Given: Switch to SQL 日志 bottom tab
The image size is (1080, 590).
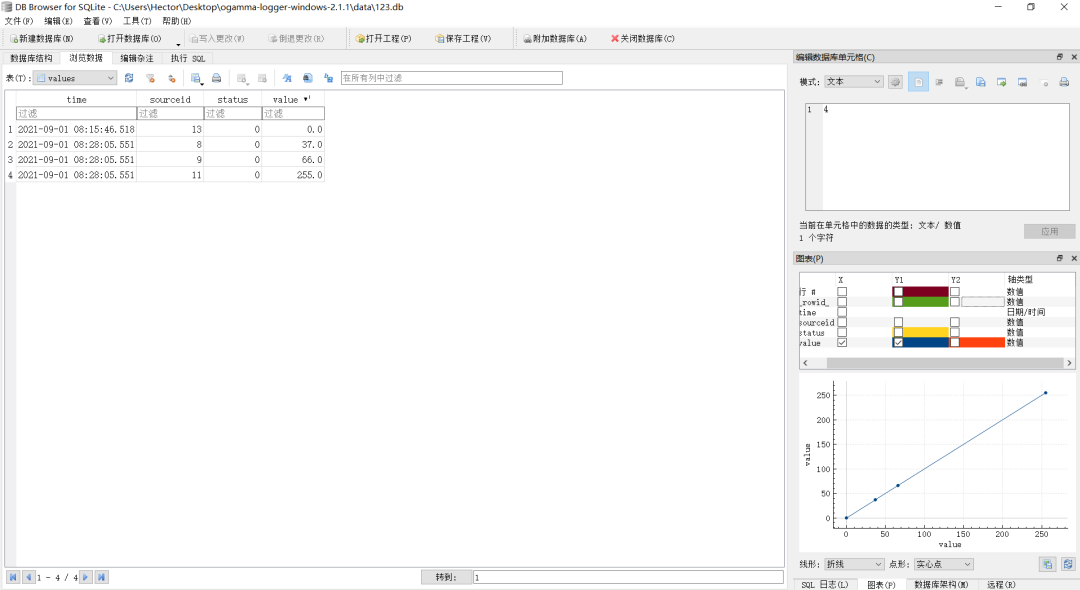Looking at the screenshot, I should [x=824, y=584].
